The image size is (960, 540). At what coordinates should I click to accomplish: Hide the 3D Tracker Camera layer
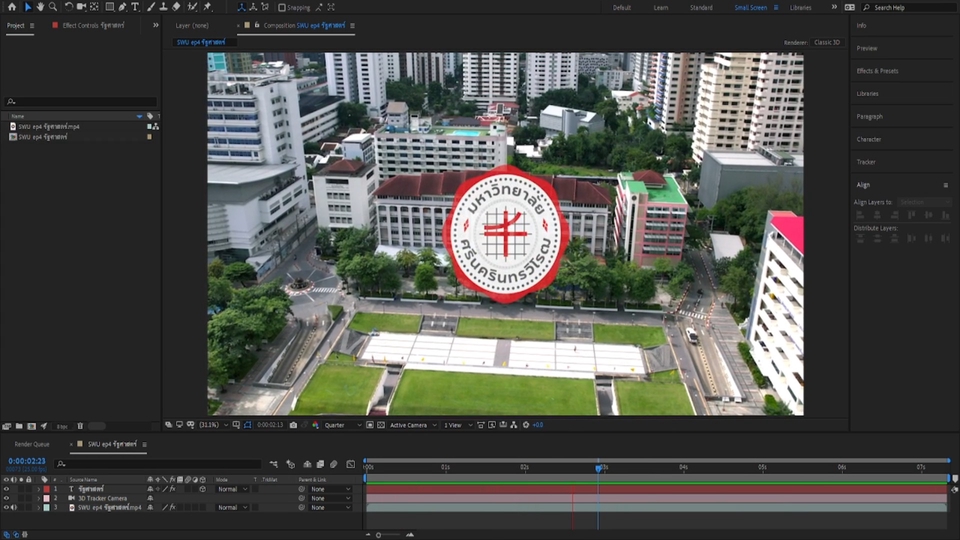(x=6, y=498)
